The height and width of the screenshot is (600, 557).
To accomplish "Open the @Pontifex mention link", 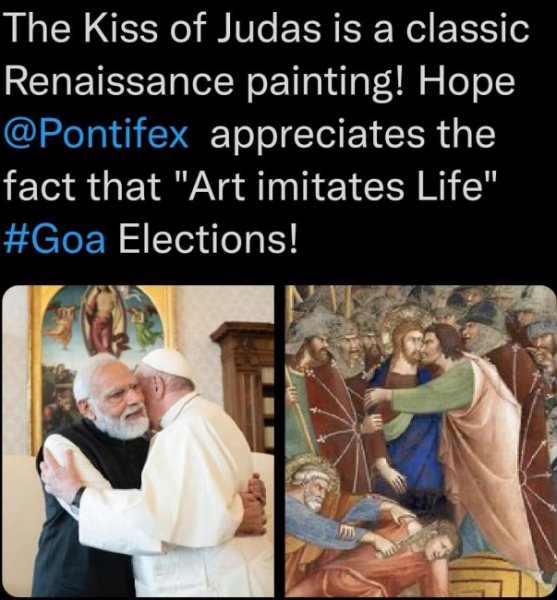I will click(x=96, y=135).
